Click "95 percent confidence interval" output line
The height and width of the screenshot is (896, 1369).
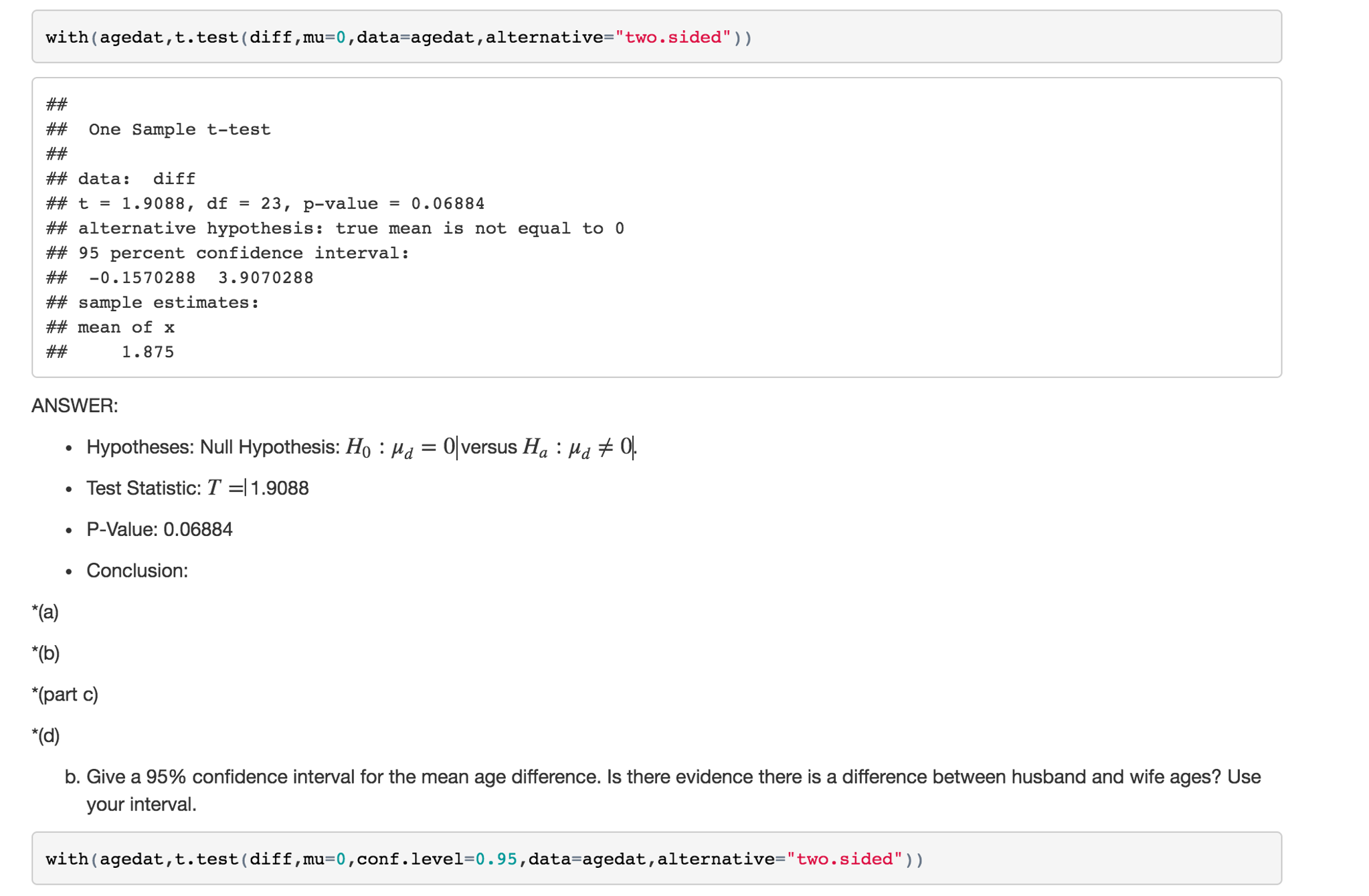pyautogui.click(x=244, y=253)
